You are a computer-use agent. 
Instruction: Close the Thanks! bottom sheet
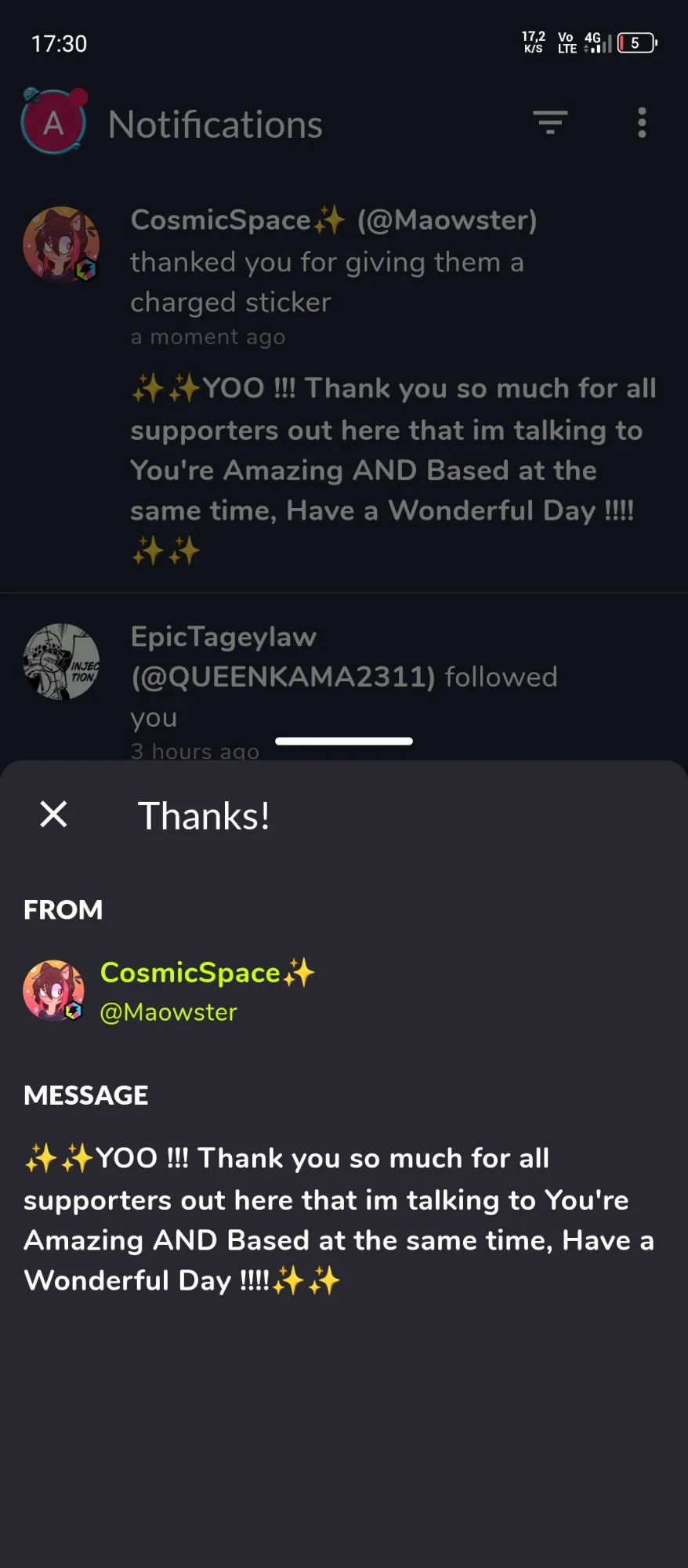53,814
